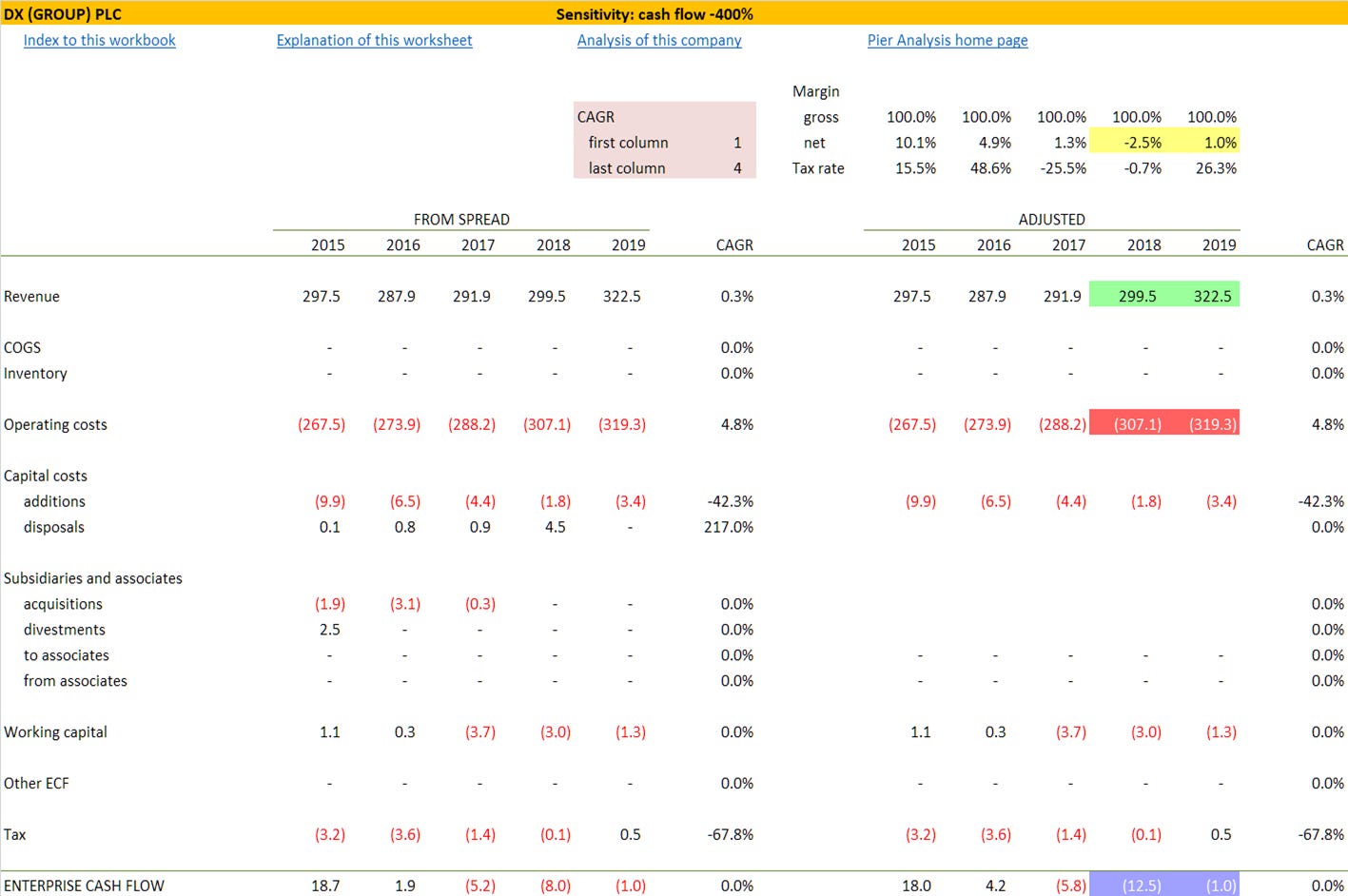Select spread additions CAGR -42.3%

coord(731,502)
